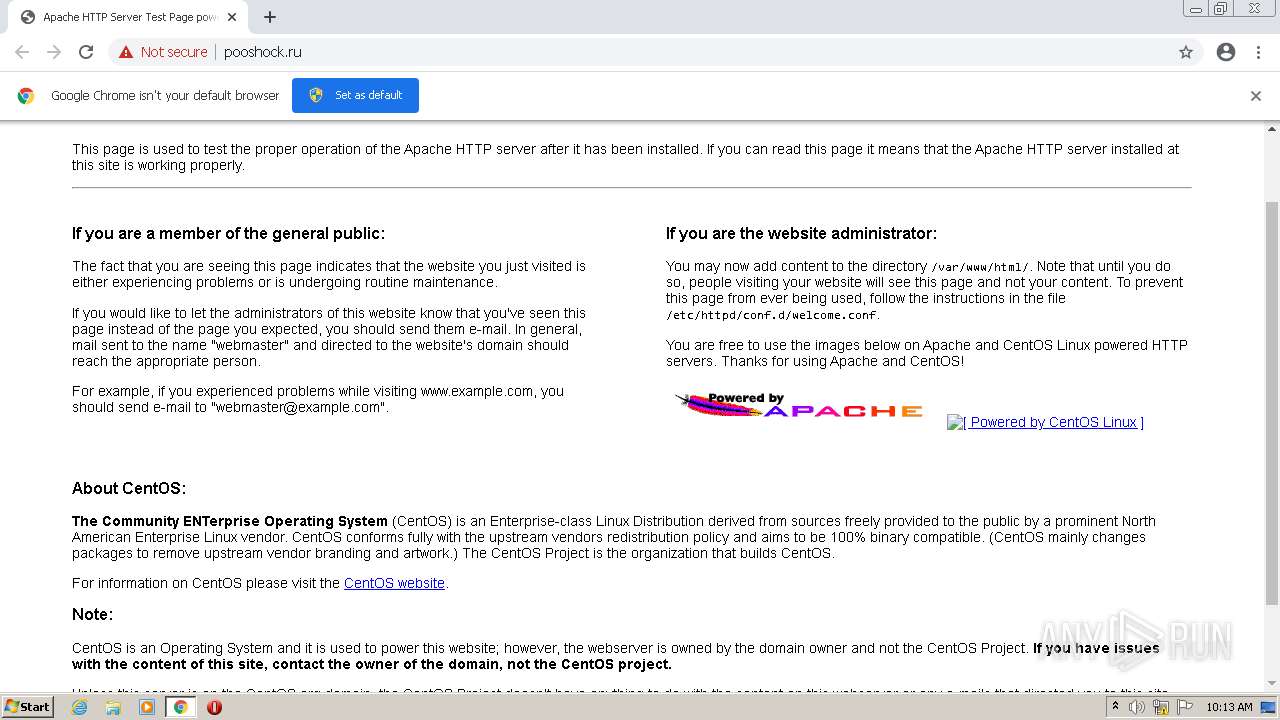Click the scrollbar down arrow
Screen dimensions: 1280x720
(x=1272, y=684)
